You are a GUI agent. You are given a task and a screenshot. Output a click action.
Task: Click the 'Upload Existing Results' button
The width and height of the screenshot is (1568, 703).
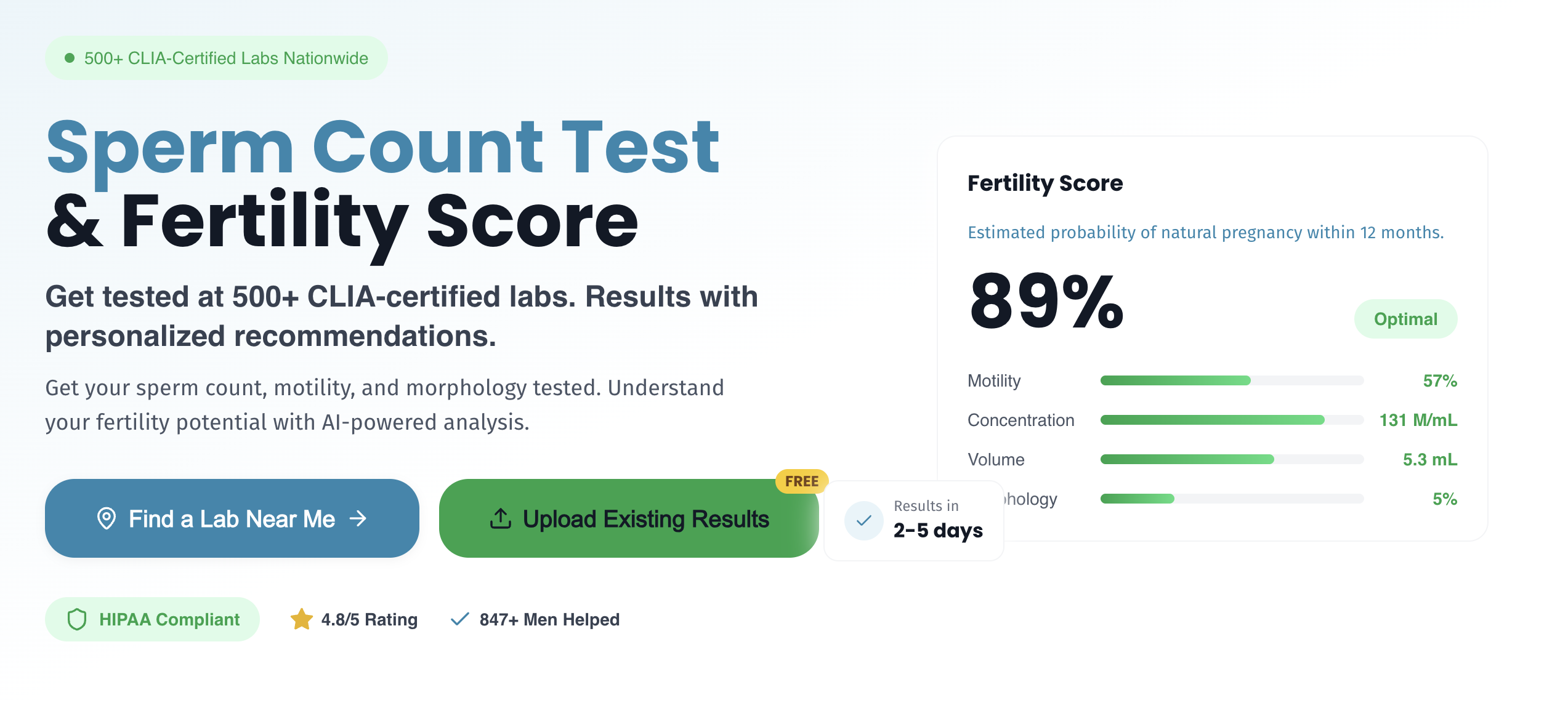[628, 519]
